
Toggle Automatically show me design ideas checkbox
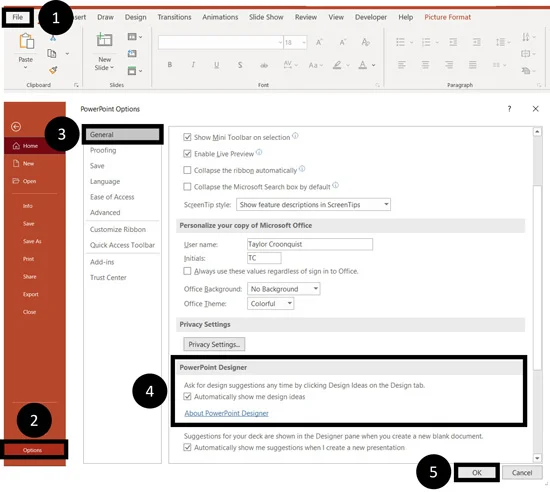(187, 397)
